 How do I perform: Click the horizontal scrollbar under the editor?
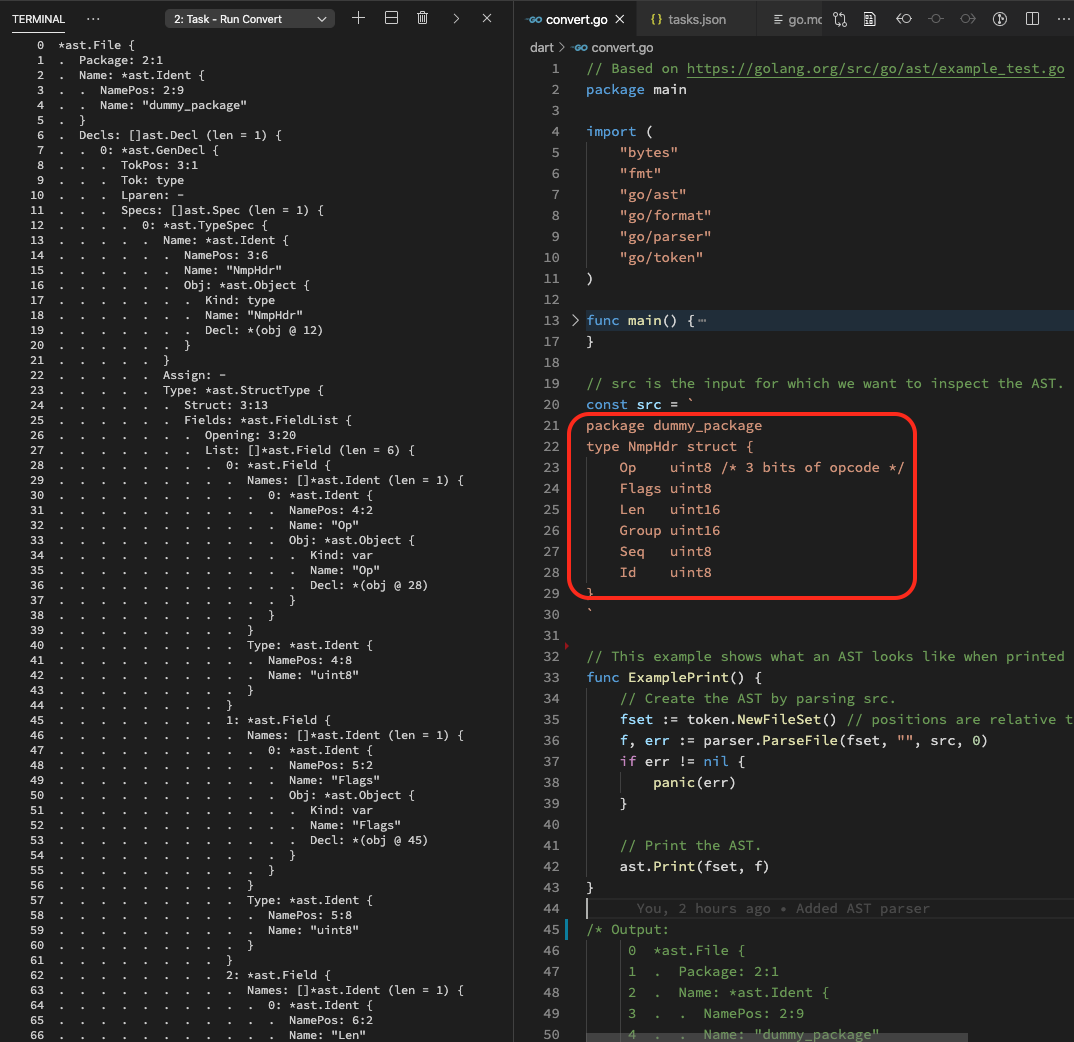click(776, 1037)
